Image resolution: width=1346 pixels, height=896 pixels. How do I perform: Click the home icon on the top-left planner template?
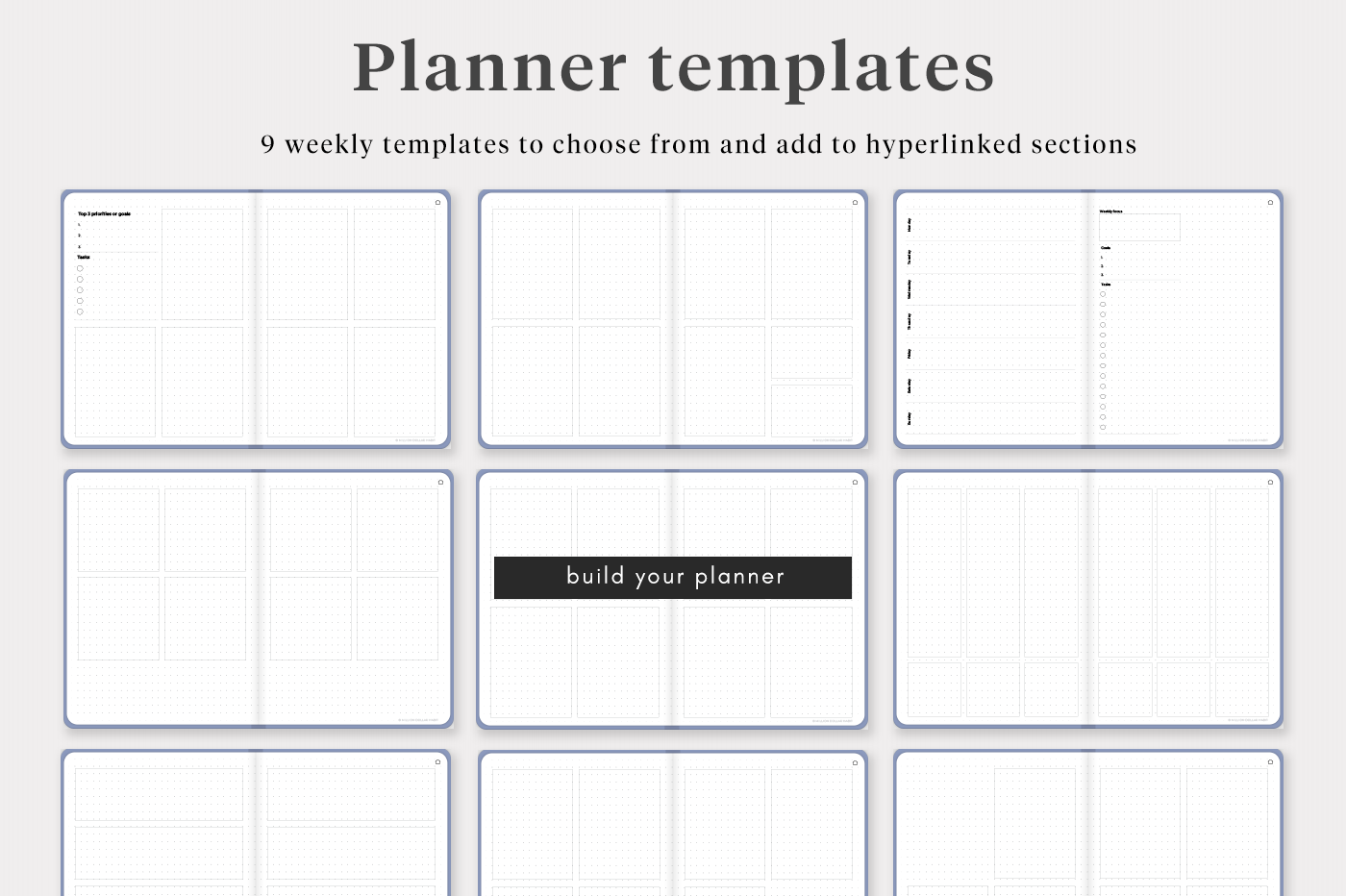[x=437, y=203]
